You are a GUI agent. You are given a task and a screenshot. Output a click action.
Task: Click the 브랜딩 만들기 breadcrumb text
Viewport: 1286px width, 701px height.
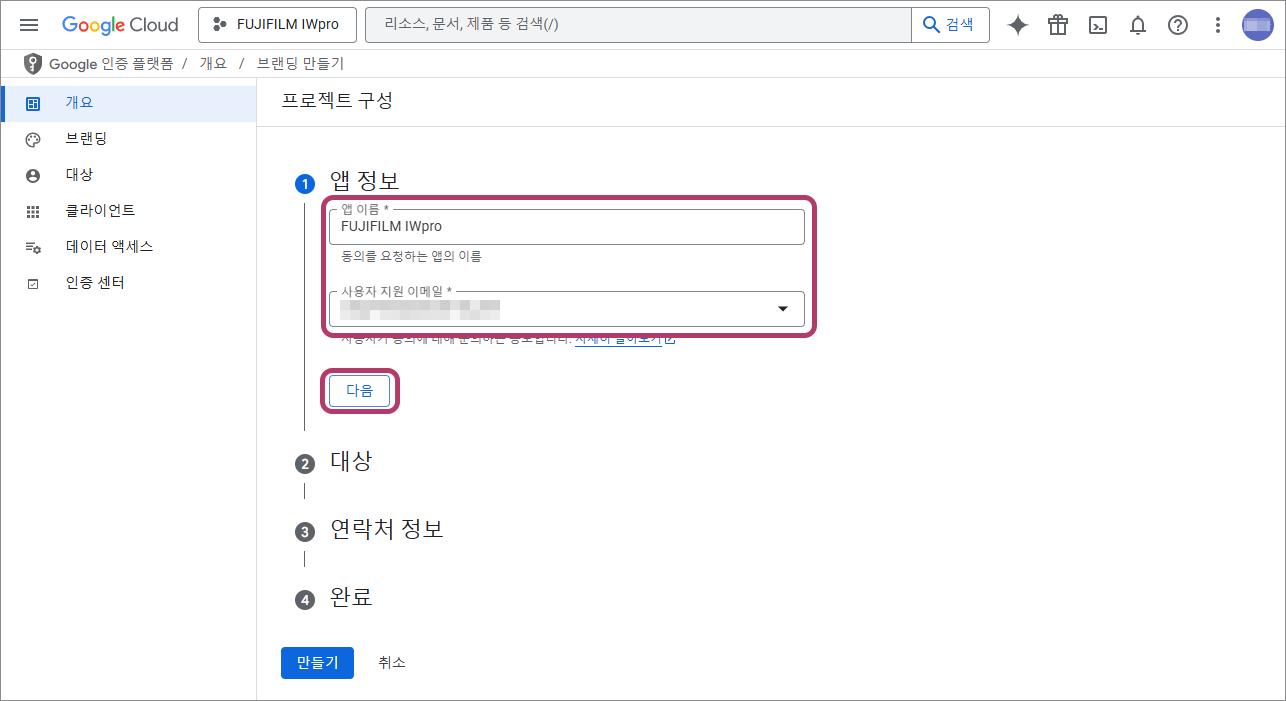(300, 64)
